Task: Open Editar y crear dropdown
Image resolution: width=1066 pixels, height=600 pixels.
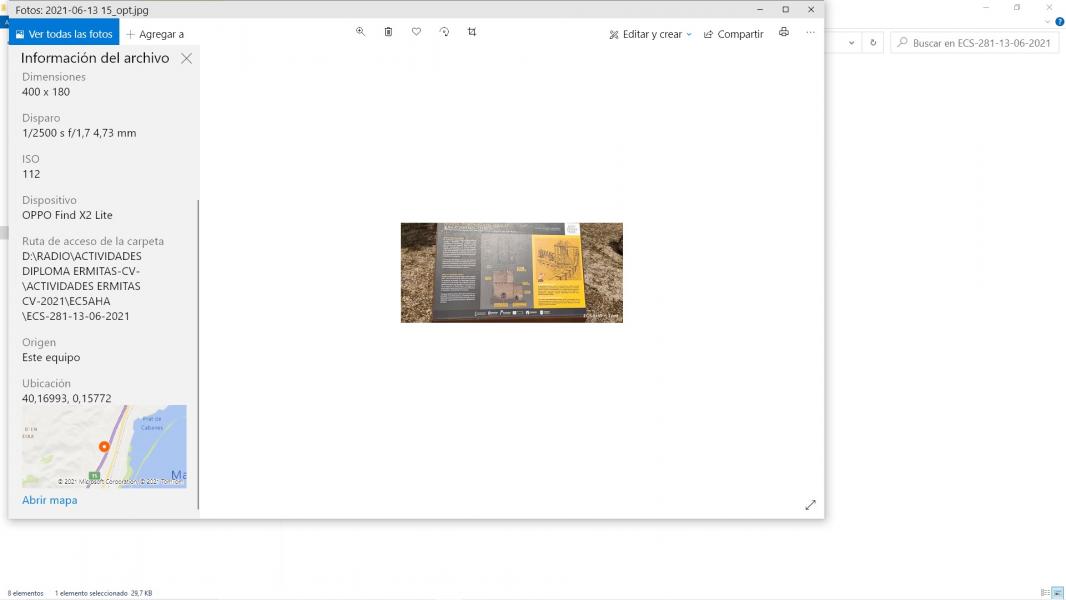Action: pos(651,34)
